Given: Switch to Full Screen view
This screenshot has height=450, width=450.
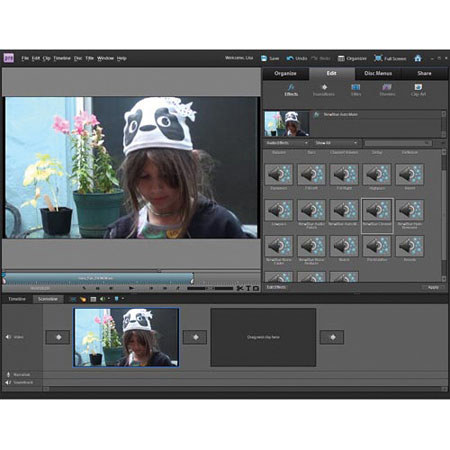Looking at the screenshot, I should tap(390, 58).
